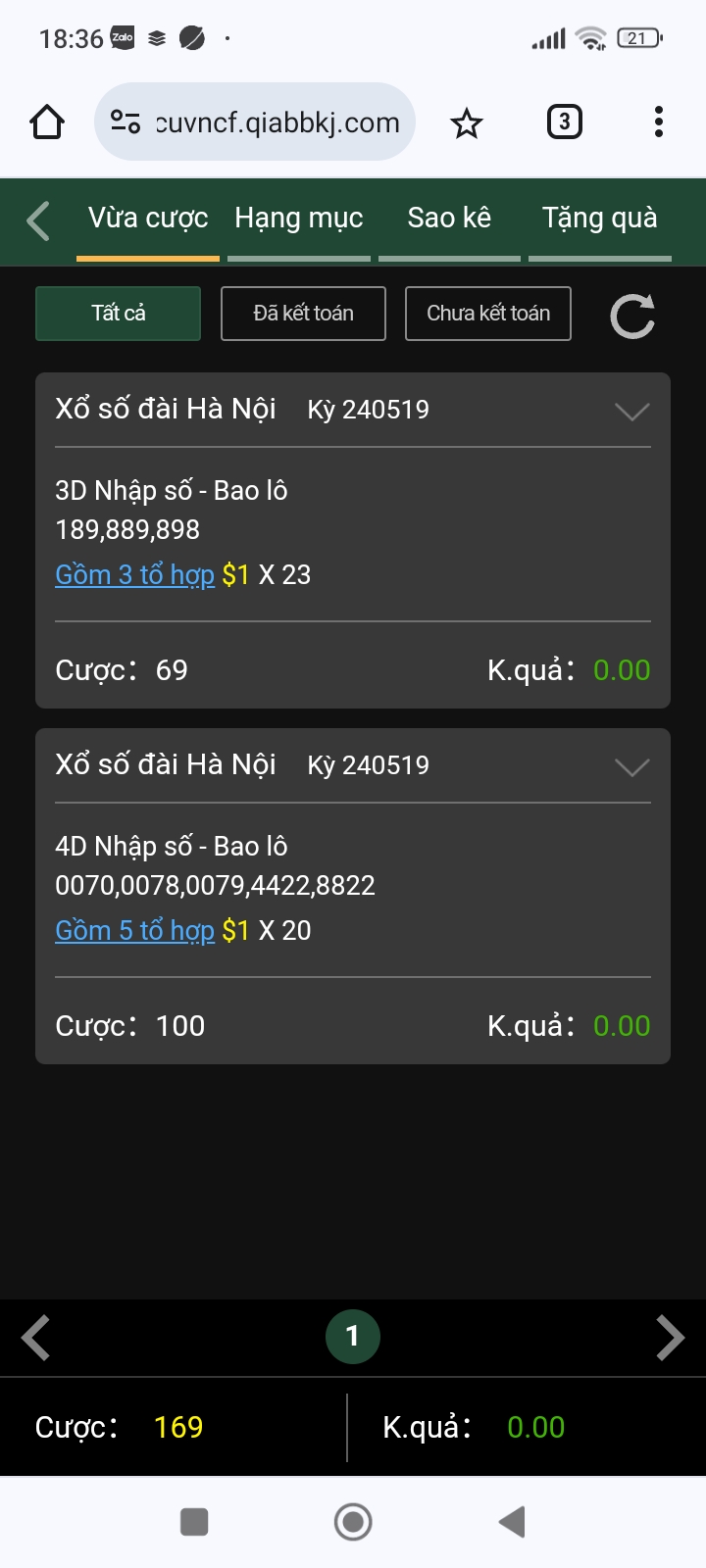Open the browser tab switcher

pyautogui.click(x=564, y=122)
